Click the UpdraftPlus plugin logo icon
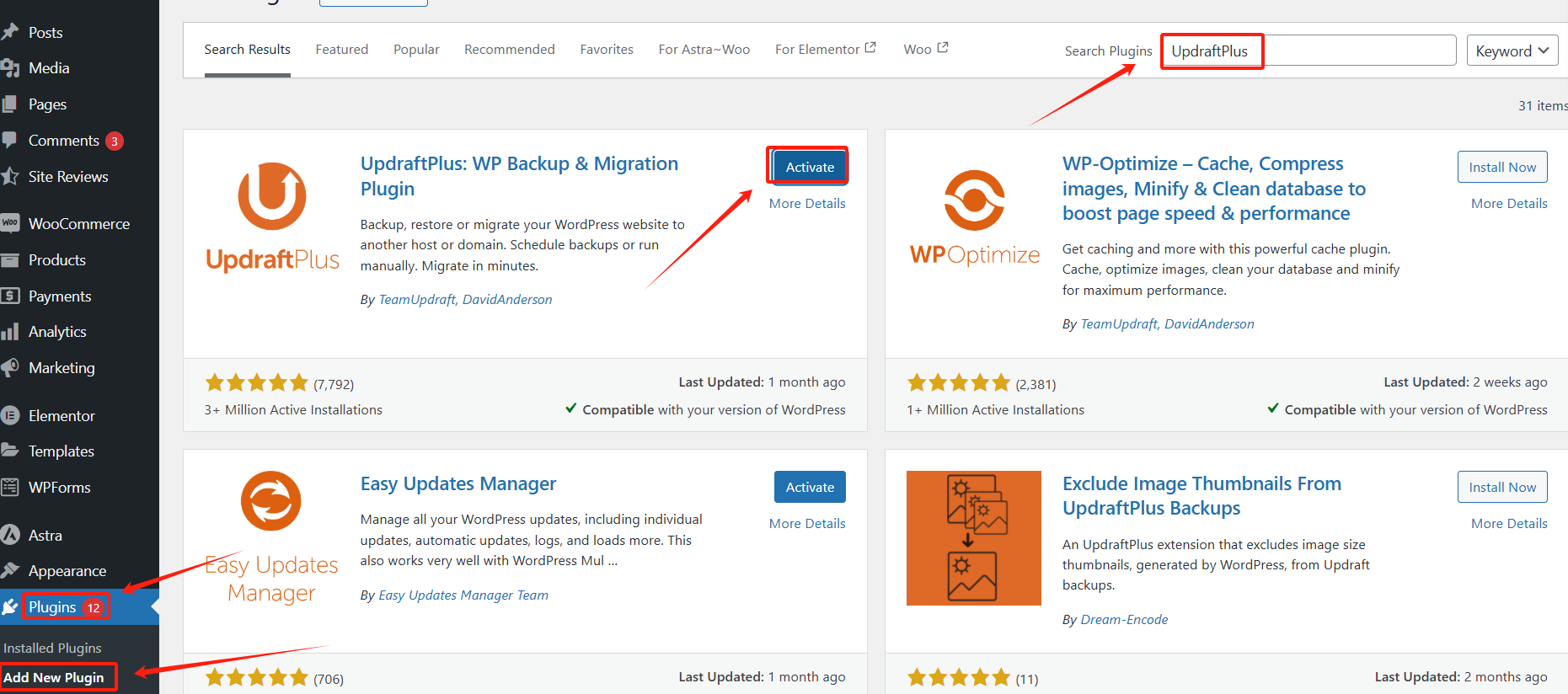Image resolution: width=1568 pixels, height=694 pixels. coord(272,196)
